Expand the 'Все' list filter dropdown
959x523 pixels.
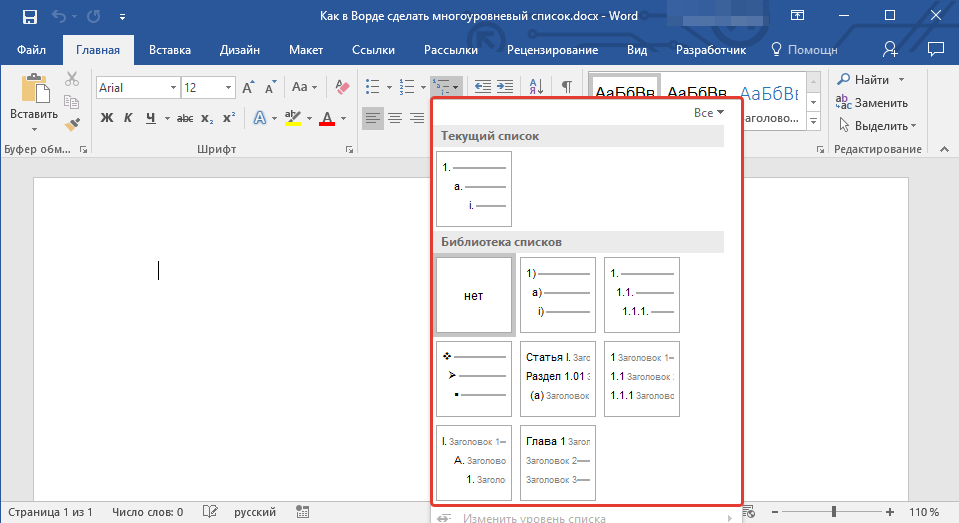(x=709, y=113)
